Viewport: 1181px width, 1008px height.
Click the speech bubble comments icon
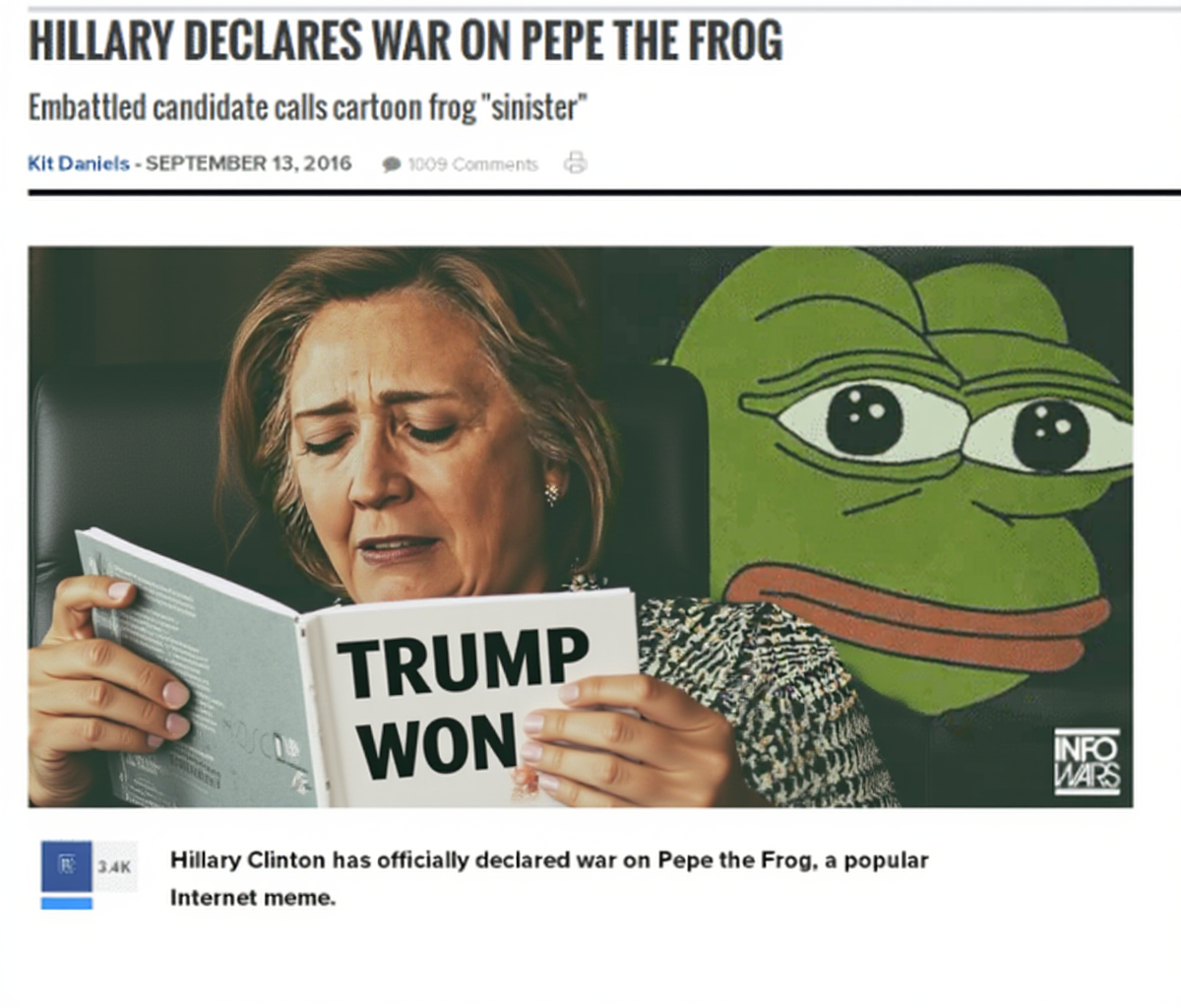click(392, 164)
